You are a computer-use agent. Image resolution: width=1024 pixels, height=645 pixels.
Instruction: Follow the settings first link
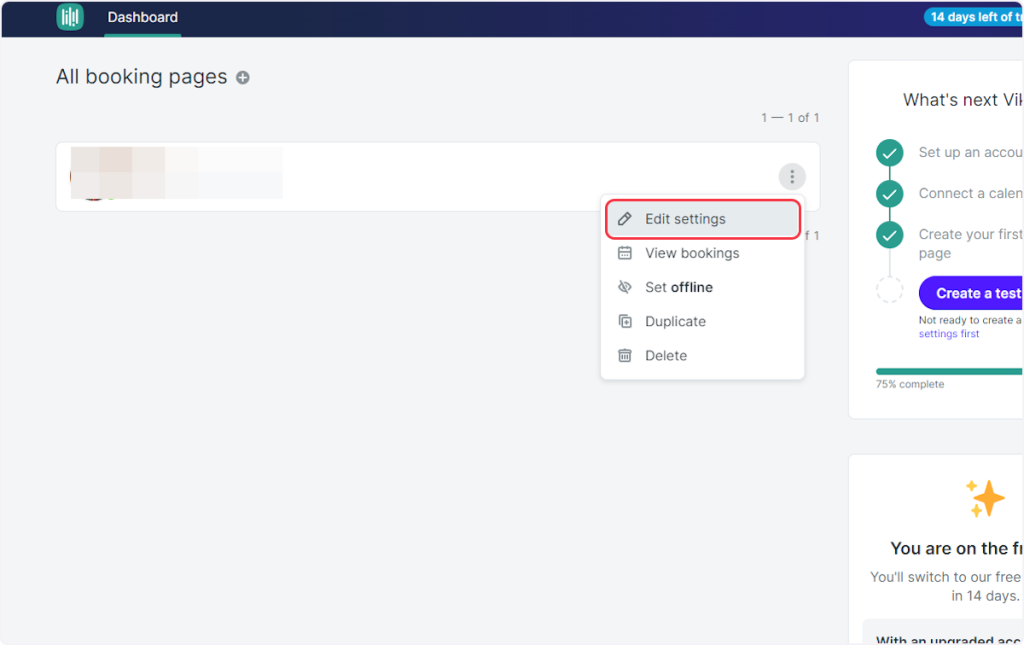pyautogui.click(x=949, y=334)
